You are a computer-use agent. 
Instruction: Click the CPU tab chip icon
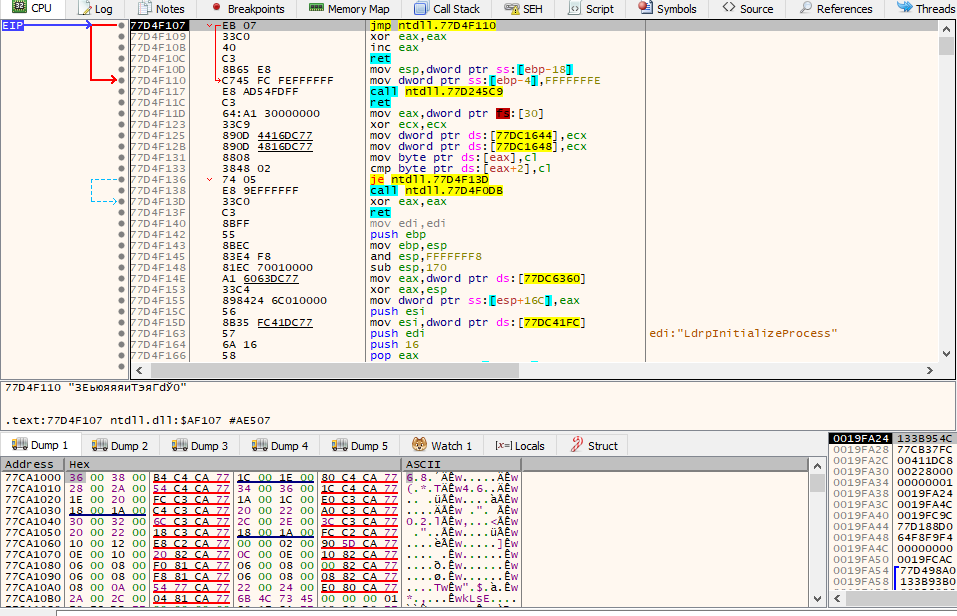pyautogui.click(x=18, y=8)
